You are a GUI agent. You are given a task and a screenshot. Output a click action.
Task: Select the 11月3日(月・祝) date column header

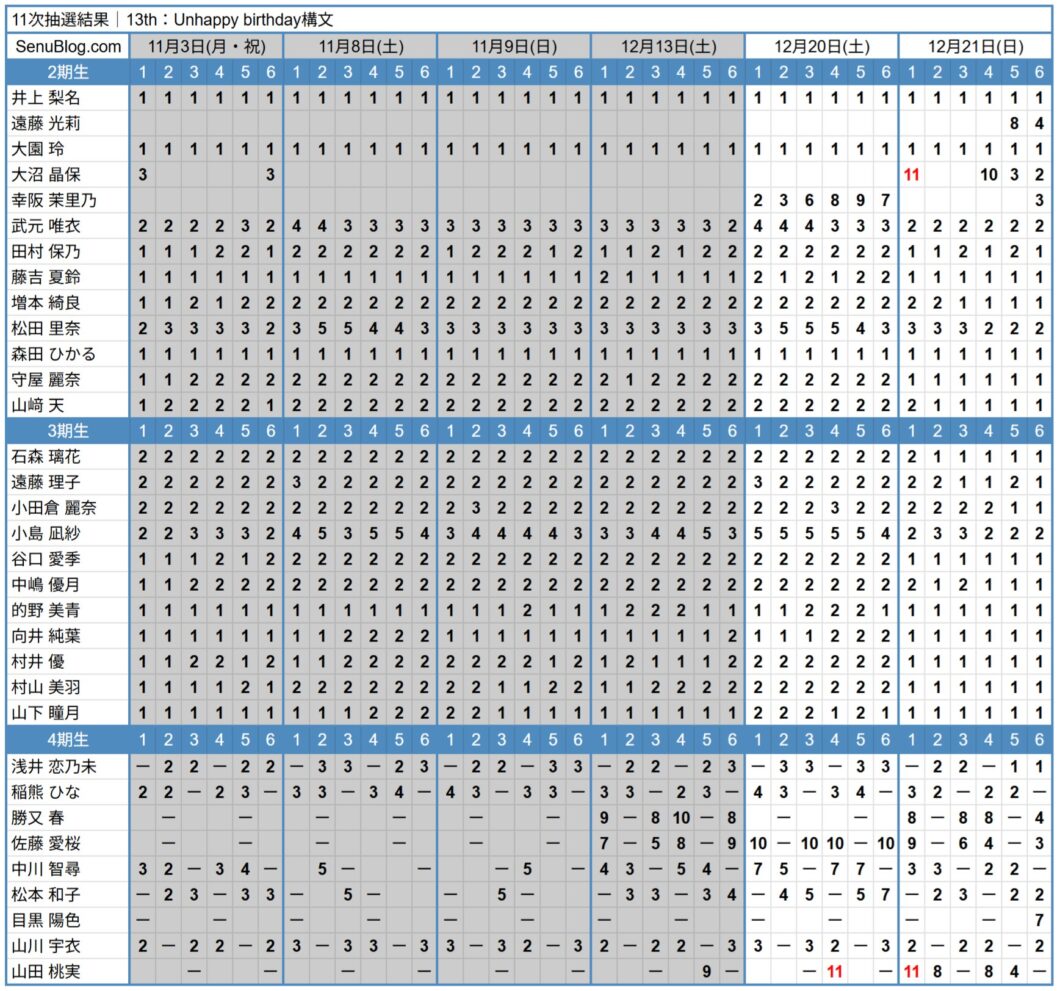tap(206, 47)
